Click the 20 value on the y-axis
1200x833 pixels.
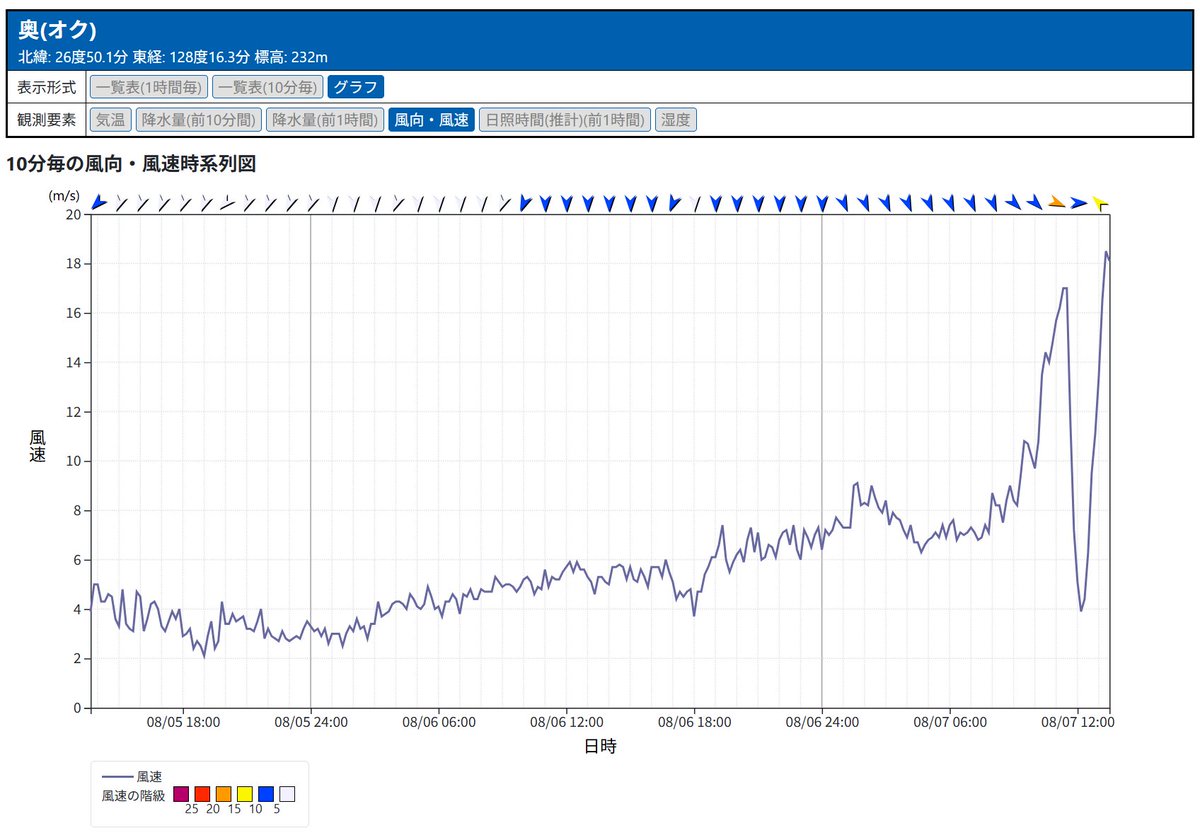point(73,214)
